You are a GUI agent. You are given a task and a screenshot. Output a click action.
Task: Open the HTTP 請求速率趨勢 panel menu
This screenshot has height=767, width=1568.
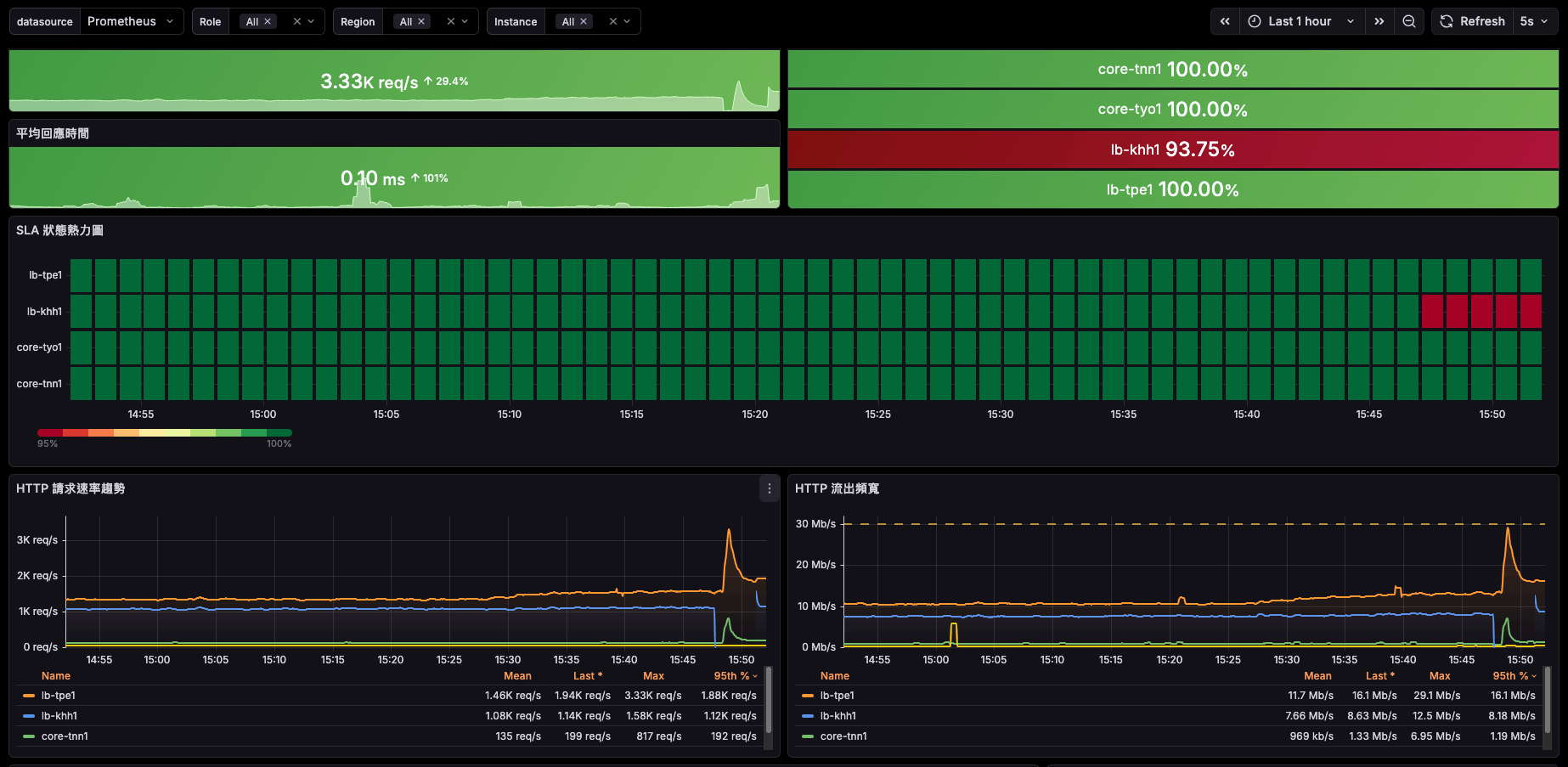click(x=770, y=488)
